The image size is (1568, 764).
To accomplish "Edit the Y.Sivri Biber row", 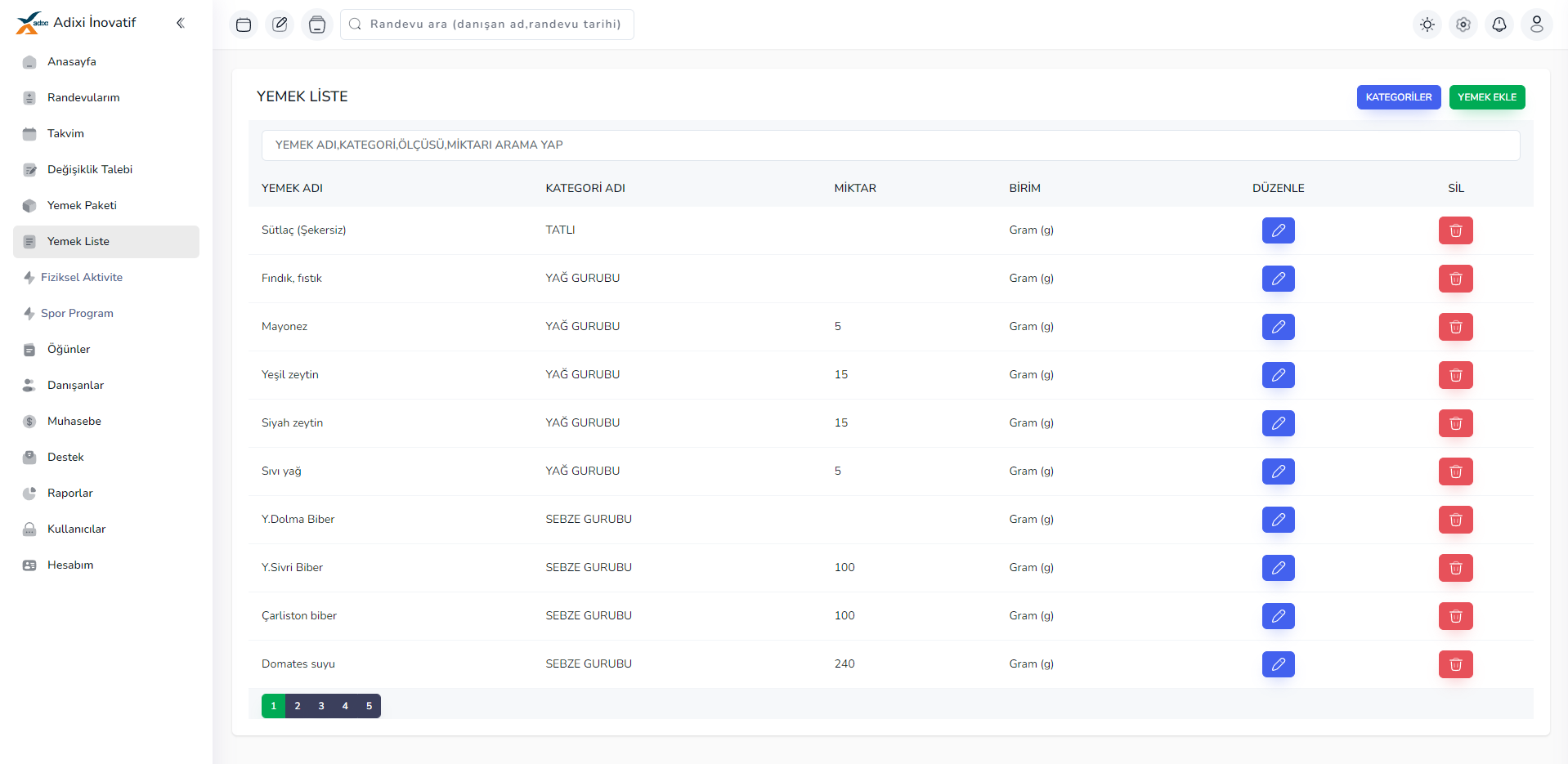I will (x=1279, y=568).
